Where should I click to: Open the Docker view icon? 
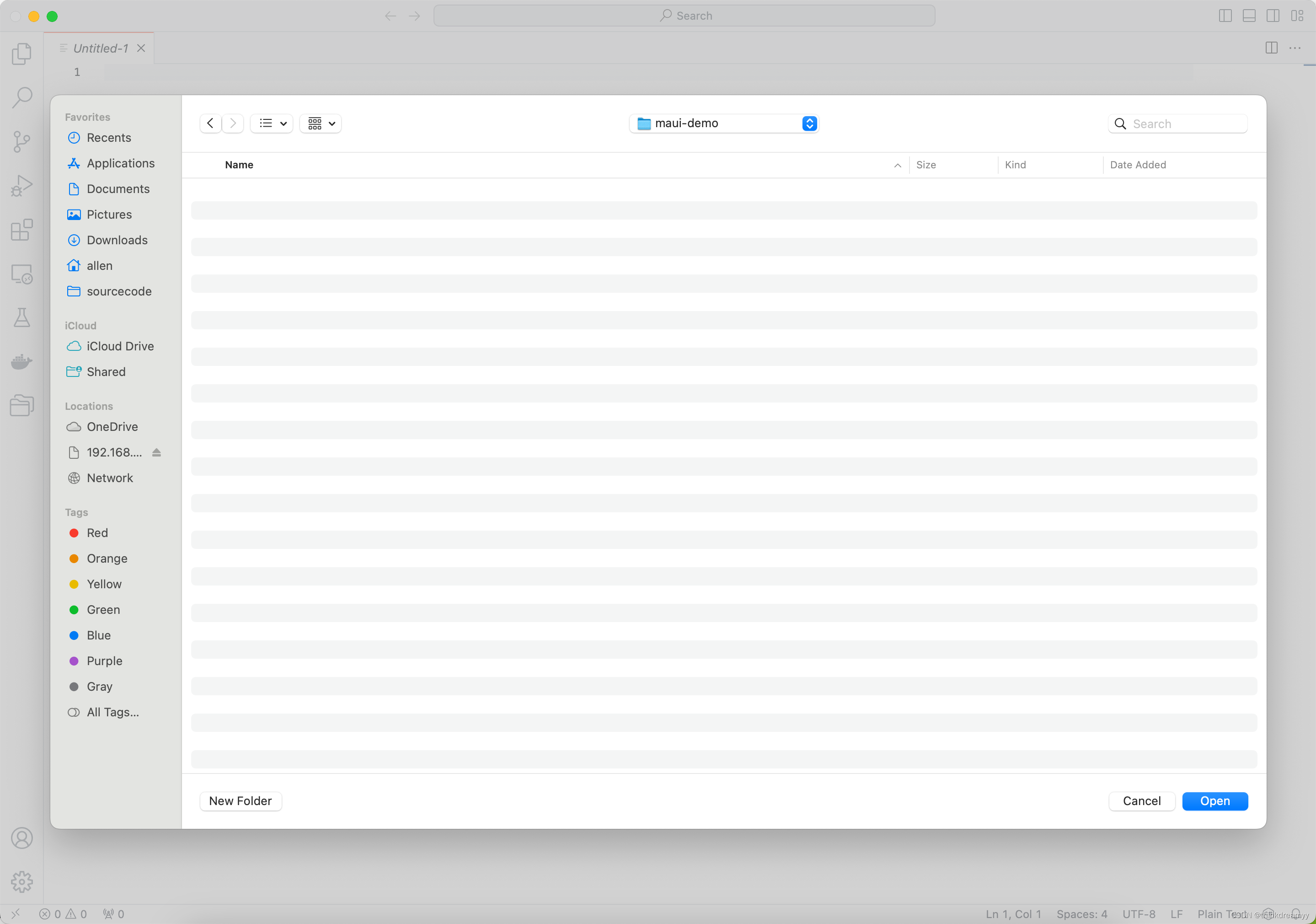[22, 362]
